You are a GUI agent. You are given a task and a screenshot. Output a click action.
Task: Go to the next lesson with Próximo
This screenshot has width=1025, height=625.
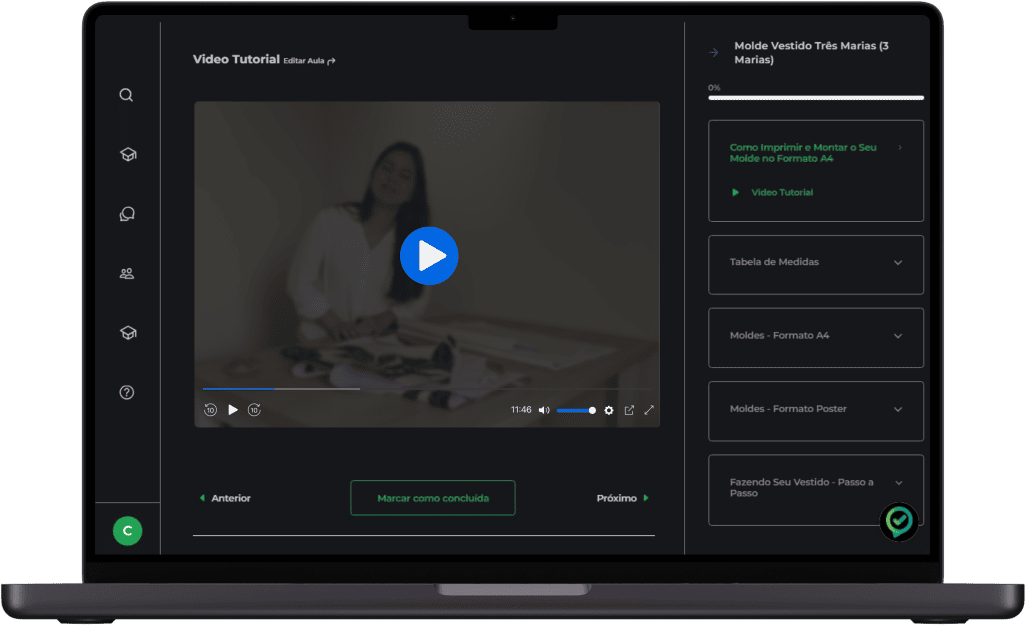click(x=622, y=498)
